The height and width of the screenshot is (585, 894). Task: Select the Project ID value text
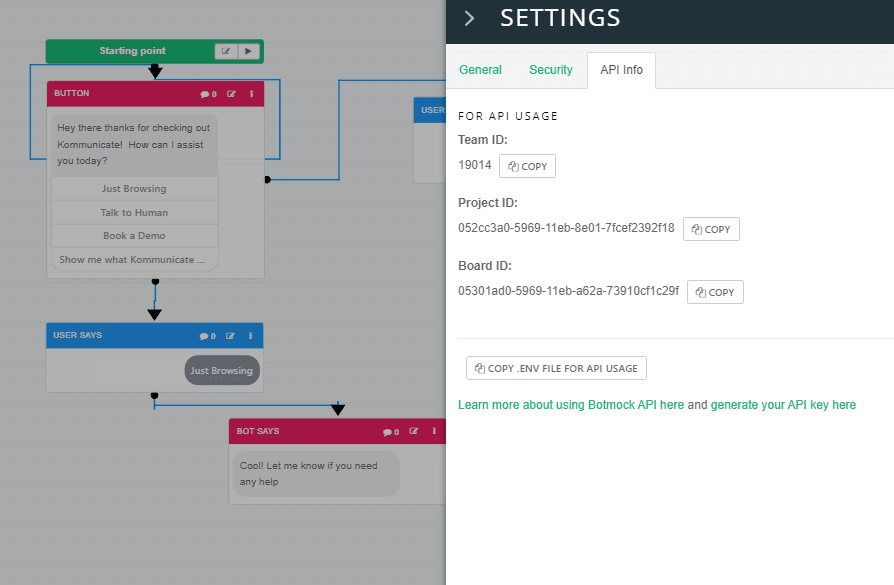click(x=566, y=228)
